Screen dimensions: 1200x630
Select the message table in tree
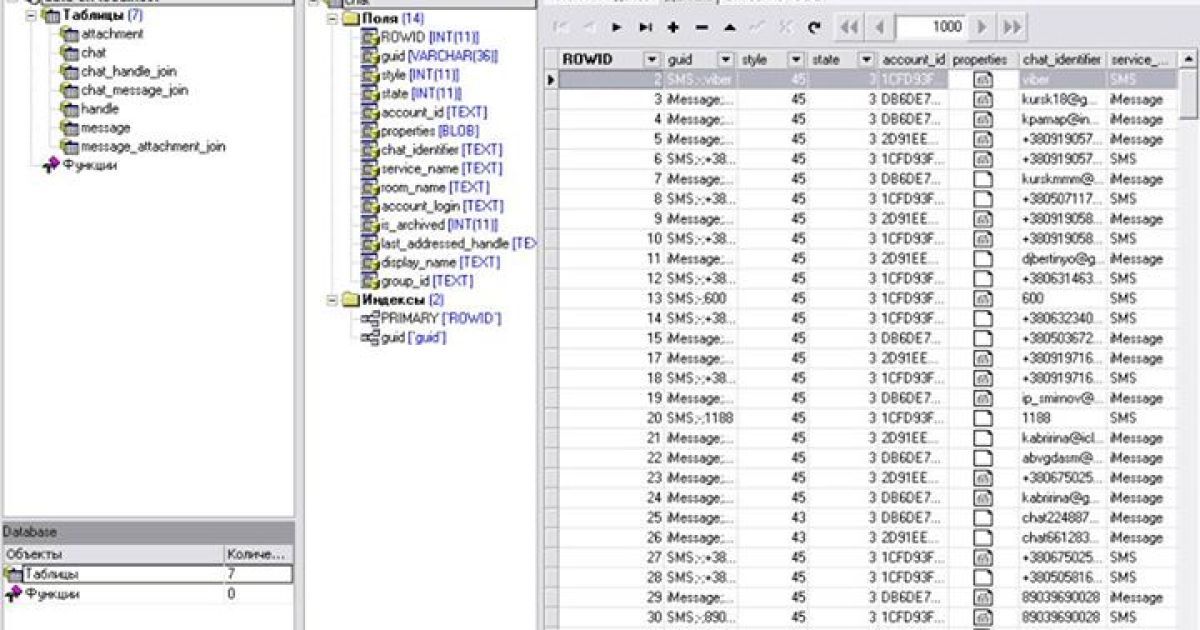click(105, 128)
